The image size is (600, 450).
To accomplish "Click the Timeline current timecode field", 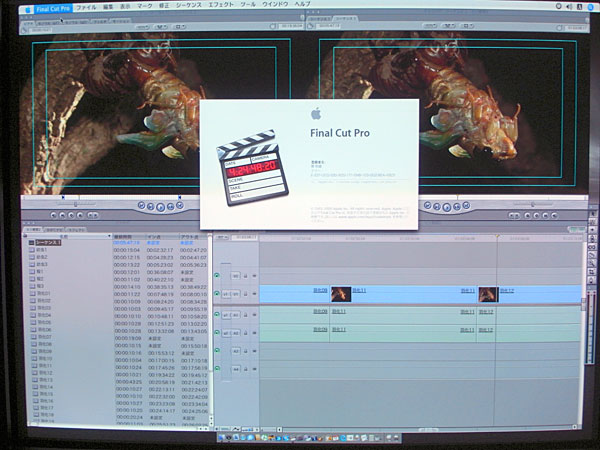I will point(245,237).
